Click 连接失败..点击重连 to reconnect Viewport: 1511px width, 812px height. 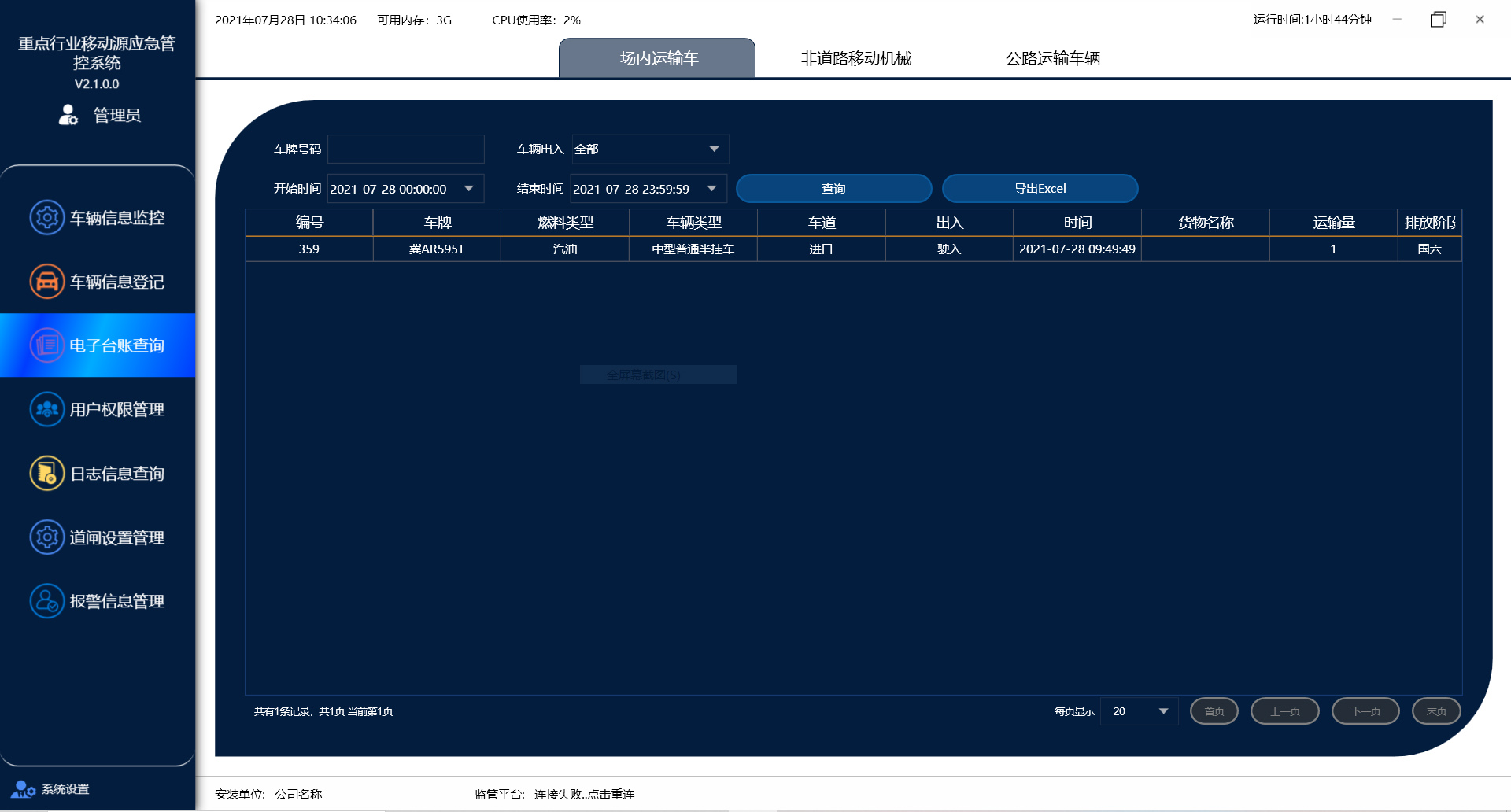click(x=584, y=795)
